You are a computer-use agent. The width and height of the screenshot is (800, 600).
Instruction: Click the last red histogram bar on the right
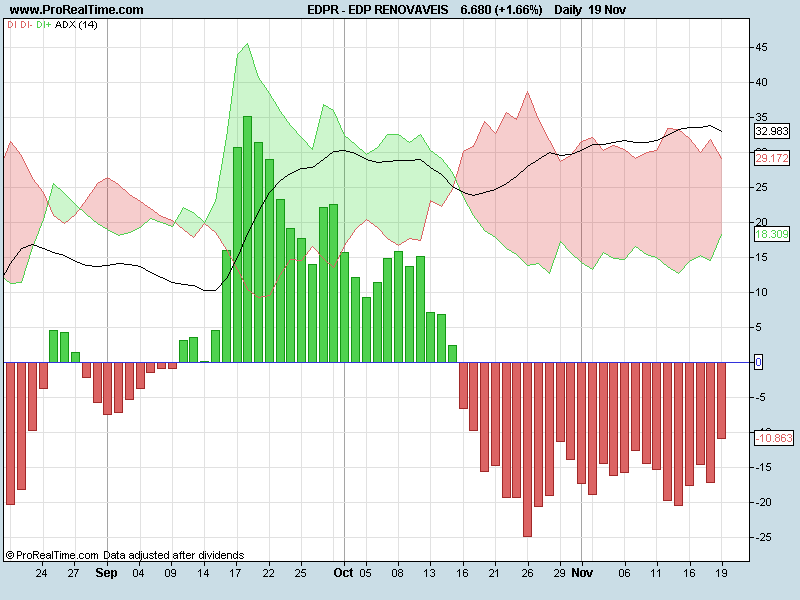pyautogui.click(x=721, y=401)
